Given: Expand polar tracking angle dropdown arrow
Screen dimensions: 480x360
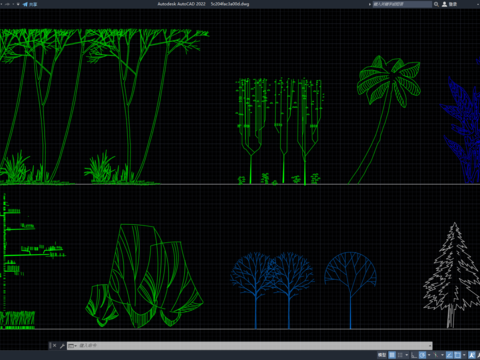Looking at the screenshot, I should tap(429, 355).
